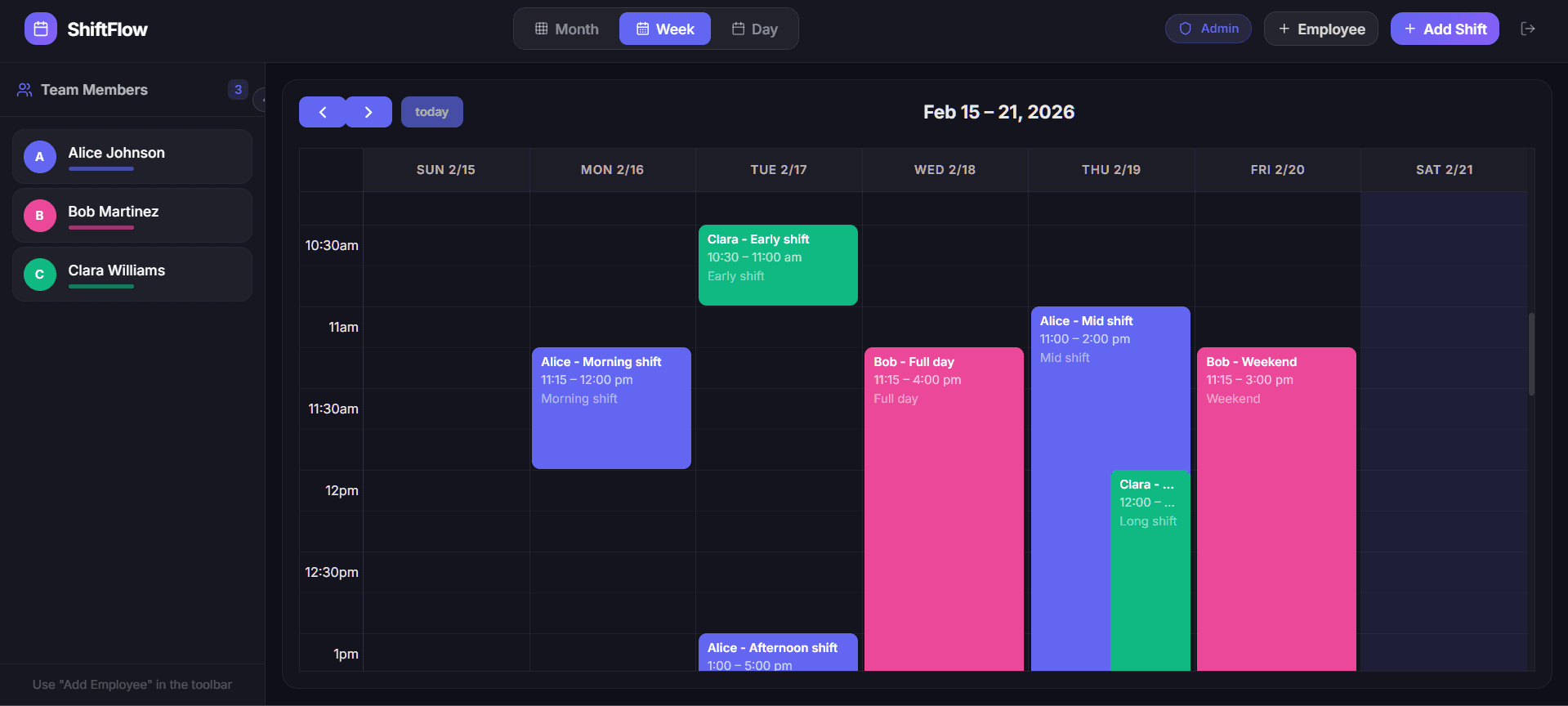The image size is (1568, 706).
Task: Click the + Employee button
Action: (1320, 29)
